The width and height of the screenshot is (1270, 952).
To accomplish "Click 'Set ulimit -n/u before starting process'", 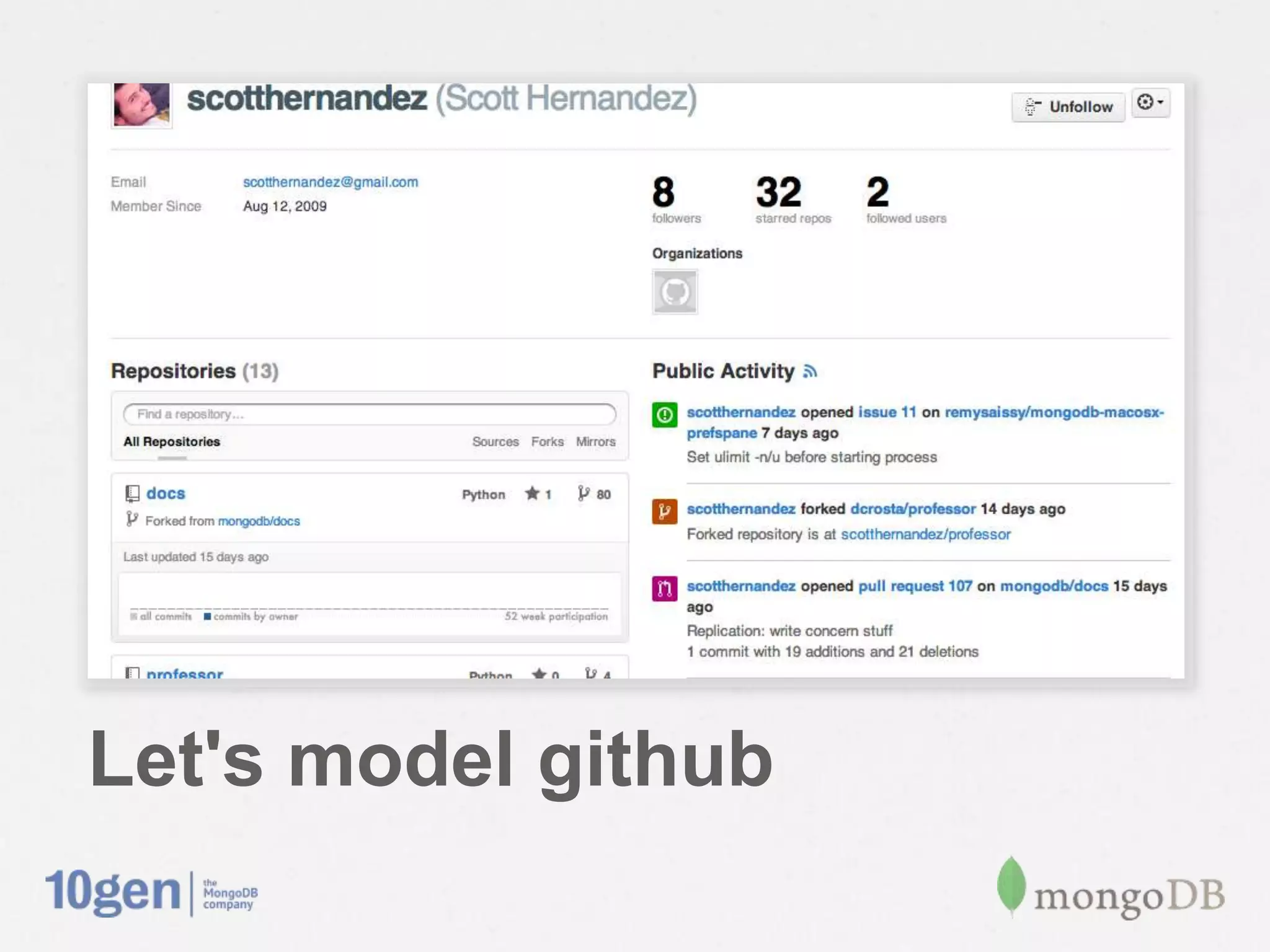I will coord(812,457).
